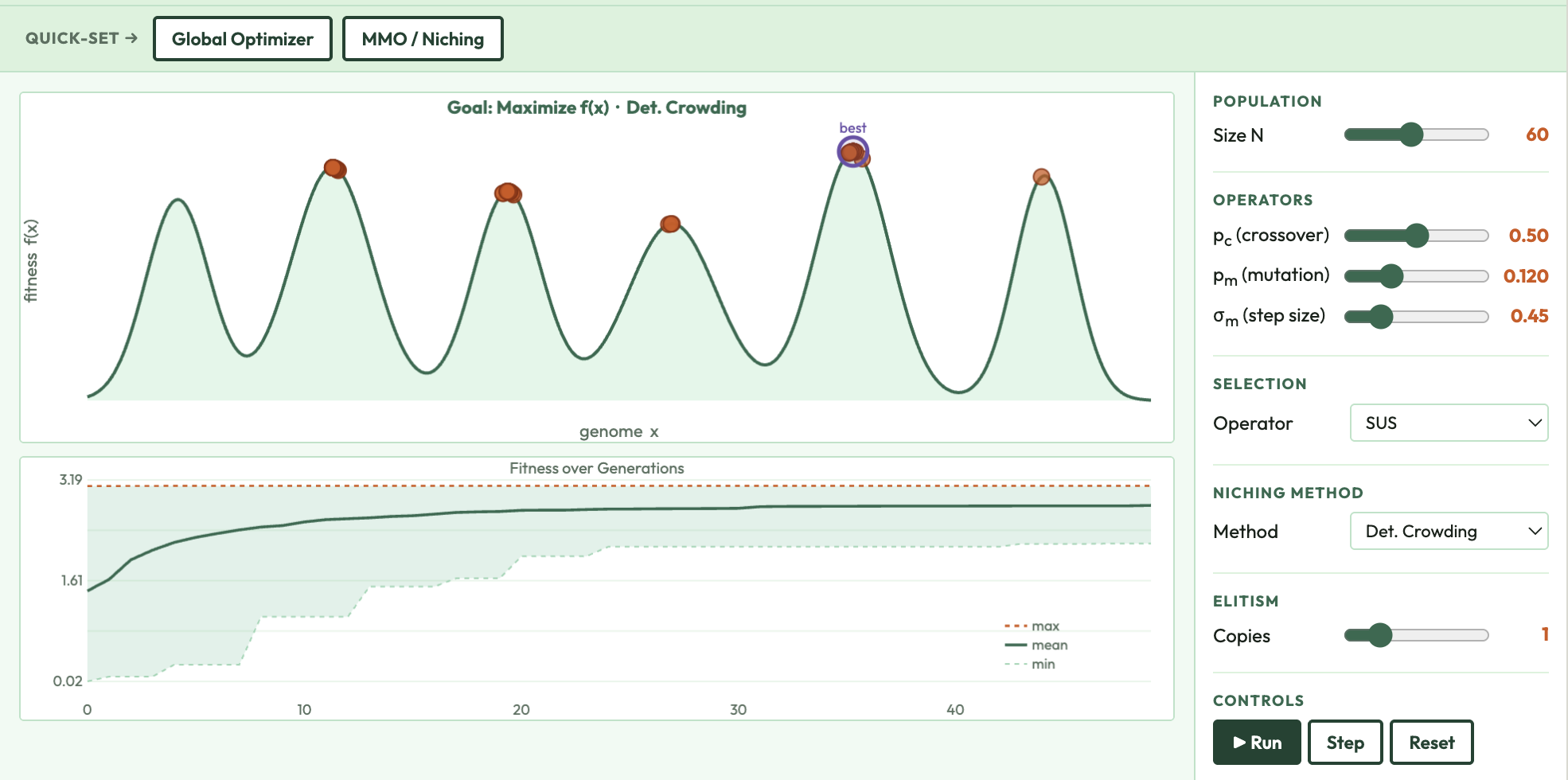The height and width of the screenshot is (780, 1568).
Task: Reset the genetic algorithm simulation
Action: [1432, 742]
